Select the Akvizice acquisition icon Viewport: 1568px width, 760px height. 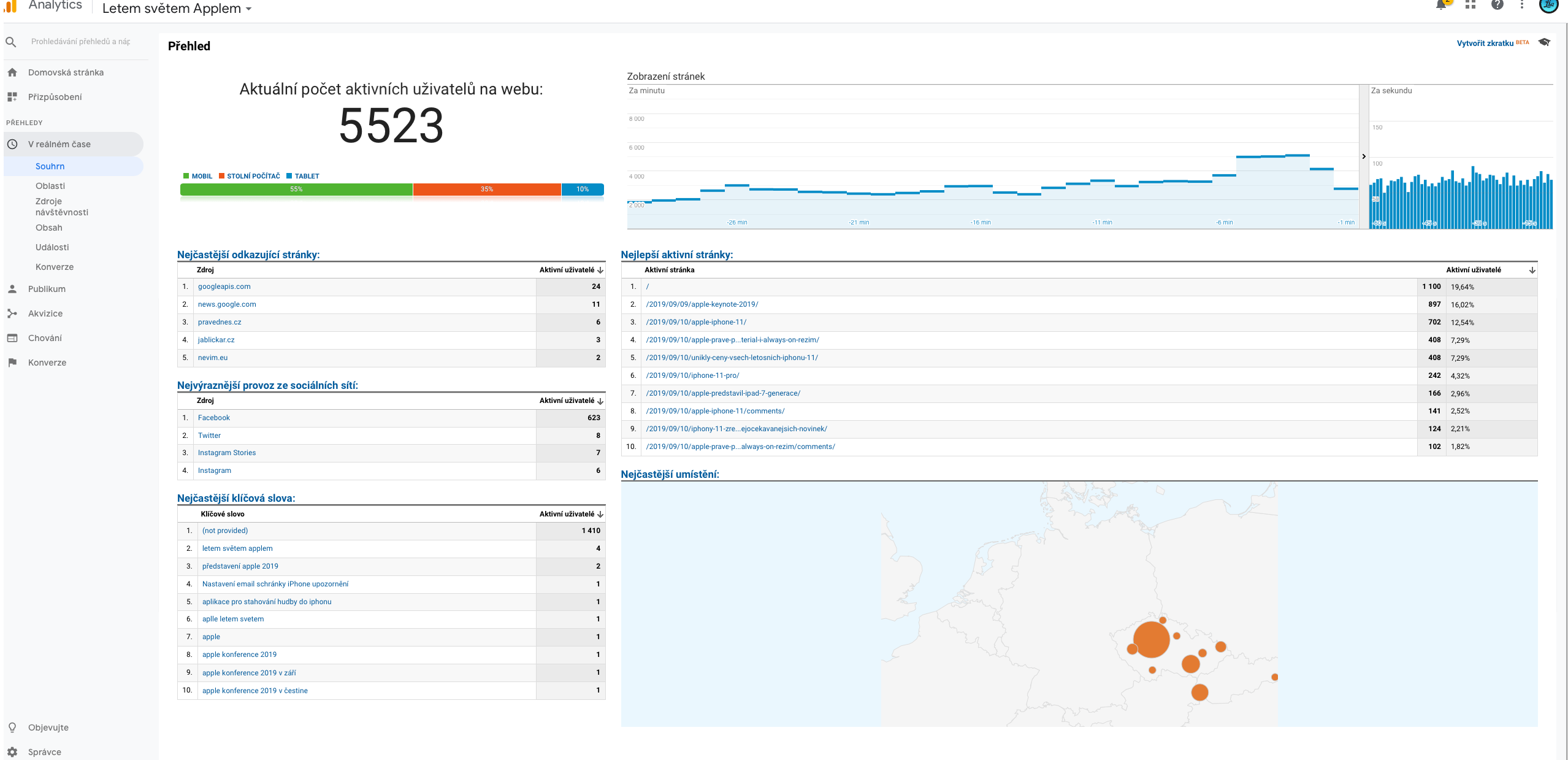pos(12,313)
